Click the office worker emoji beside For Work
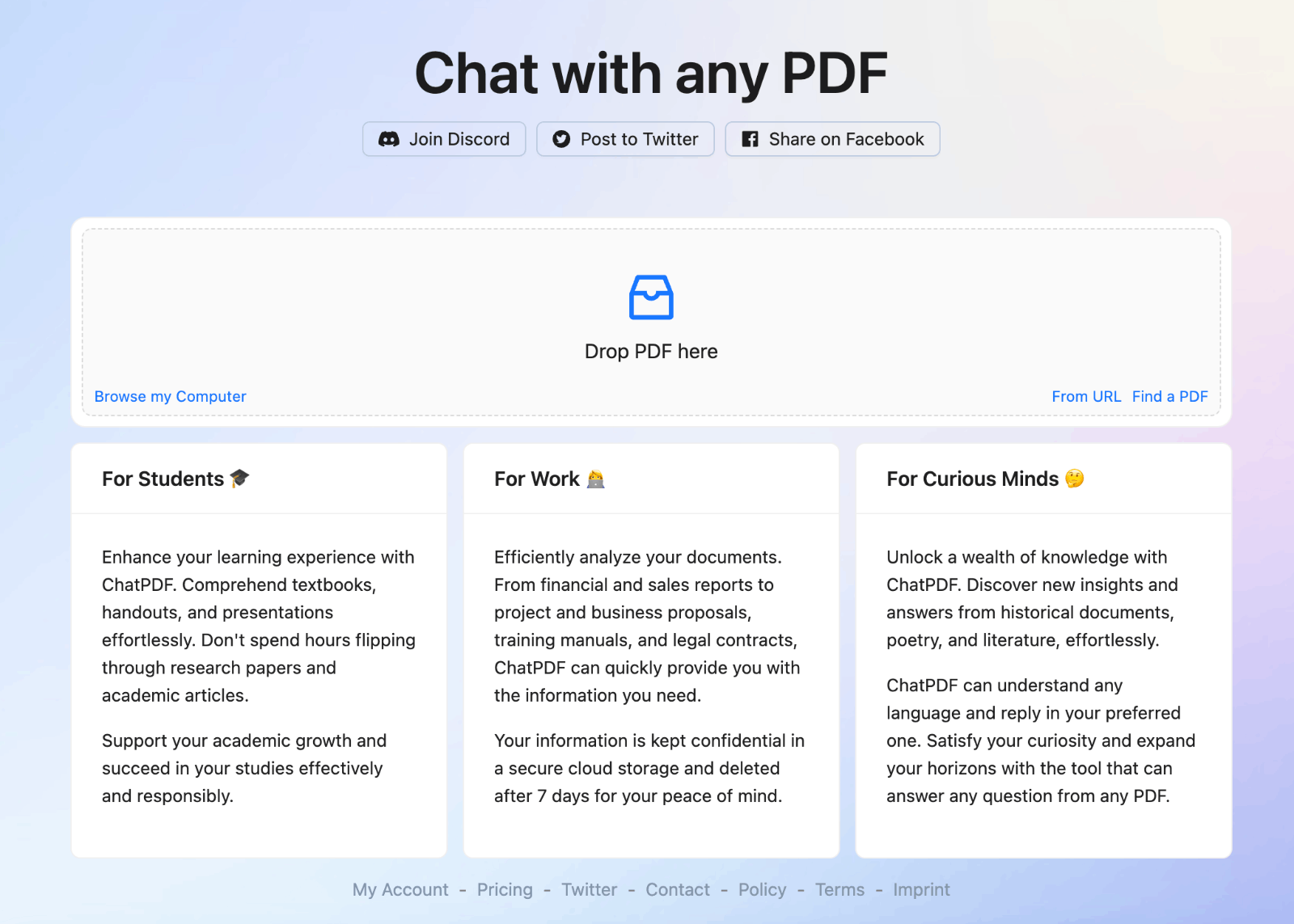Screen dimensions: 1294x924 (596, 479)
